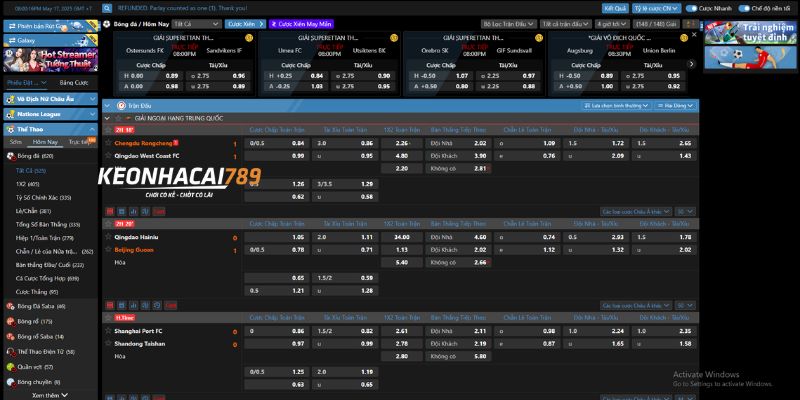Favorite the Beijing Guoan team star
This screenshot has width=800, height=400.
[x=108, y=249]
